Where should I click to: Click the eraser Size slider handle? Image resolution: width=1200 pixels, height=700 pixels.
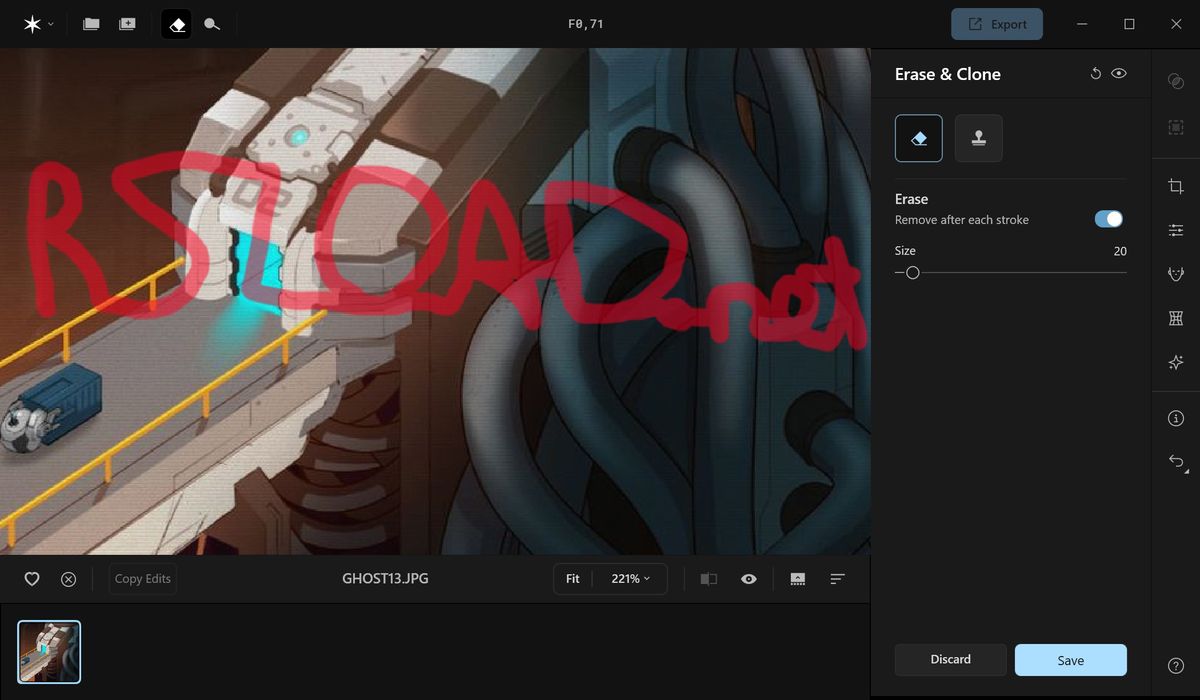click(912, 272)
